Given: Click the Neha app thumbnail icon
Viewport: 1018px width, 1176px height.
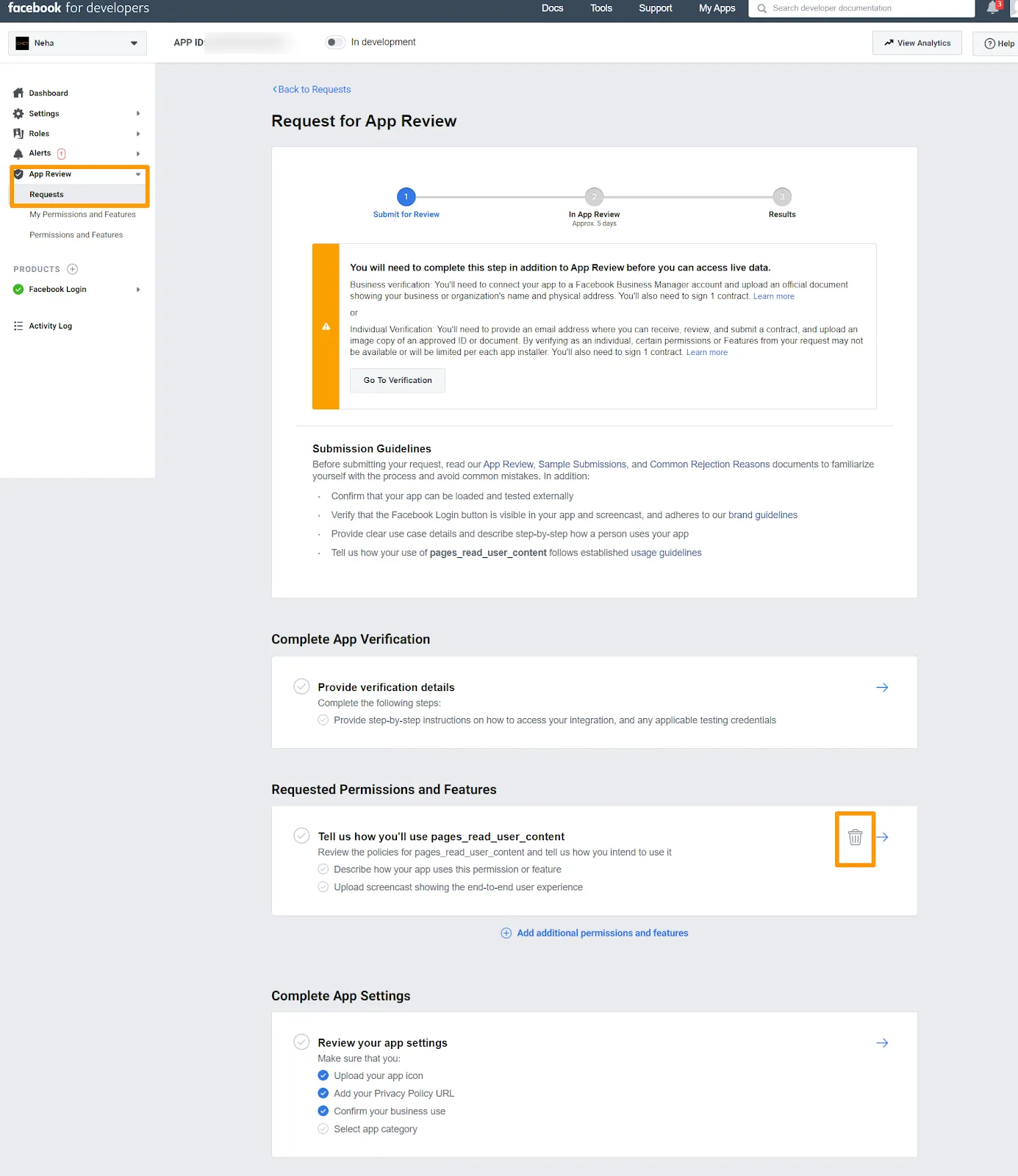Looking at the screenshot, I should coord(23,43).
